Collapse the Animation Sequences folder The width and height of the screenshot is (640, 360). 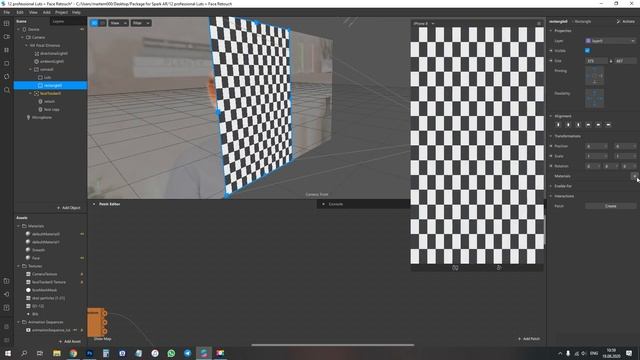(18, 322)
